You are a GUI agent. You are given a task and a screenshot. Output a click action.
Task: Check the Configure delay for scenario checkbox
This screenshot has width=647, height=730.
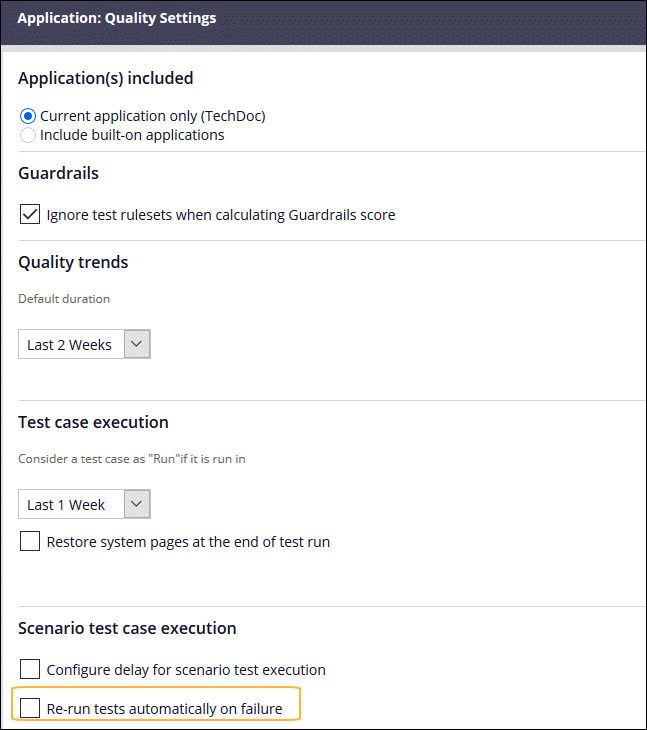pyautogui.click(x=30, y=669)
